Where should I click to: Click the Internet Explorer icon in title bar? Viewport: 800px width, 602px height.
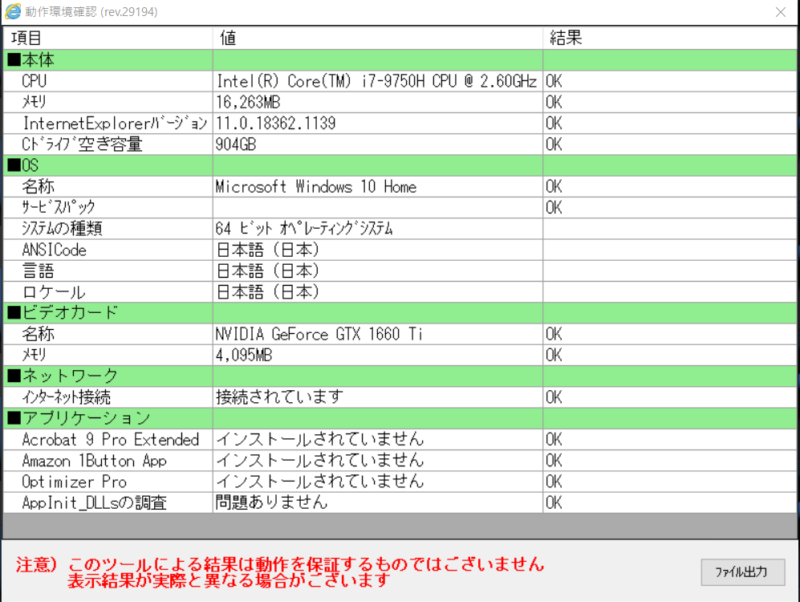tap(13, 11)
